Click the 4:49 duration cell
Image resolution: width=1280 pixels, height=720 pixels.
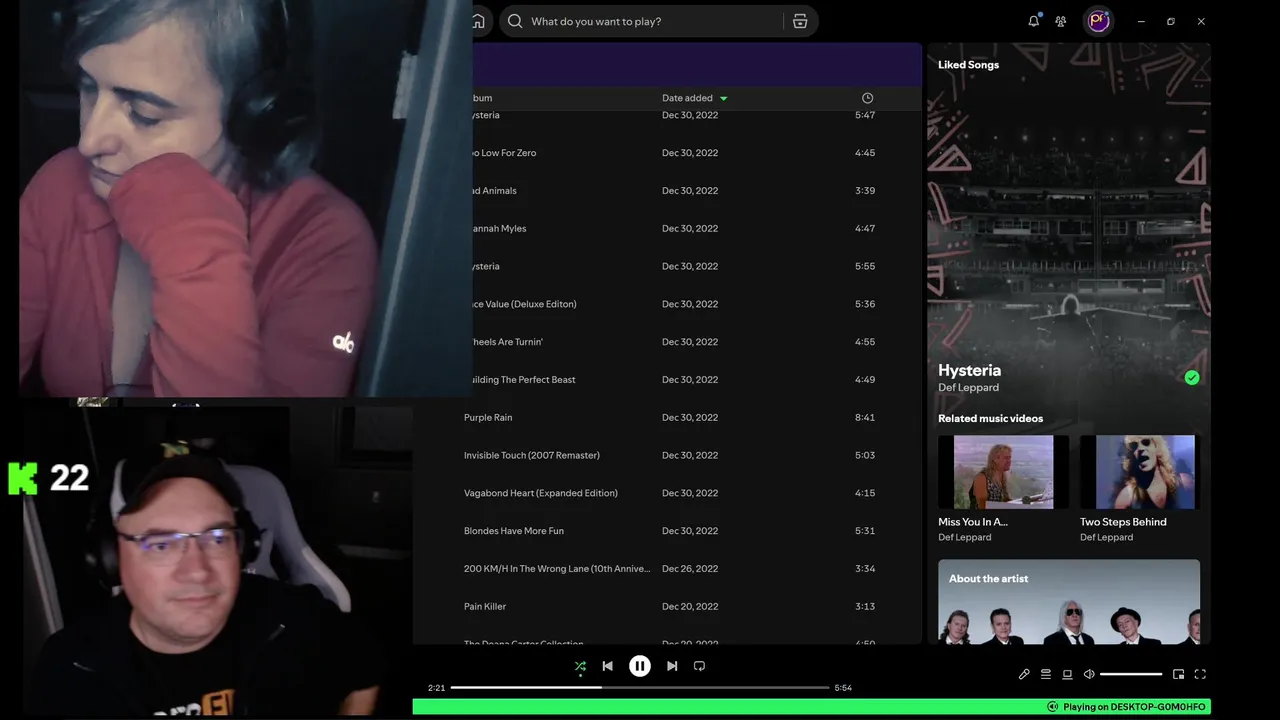pos(865,380)
